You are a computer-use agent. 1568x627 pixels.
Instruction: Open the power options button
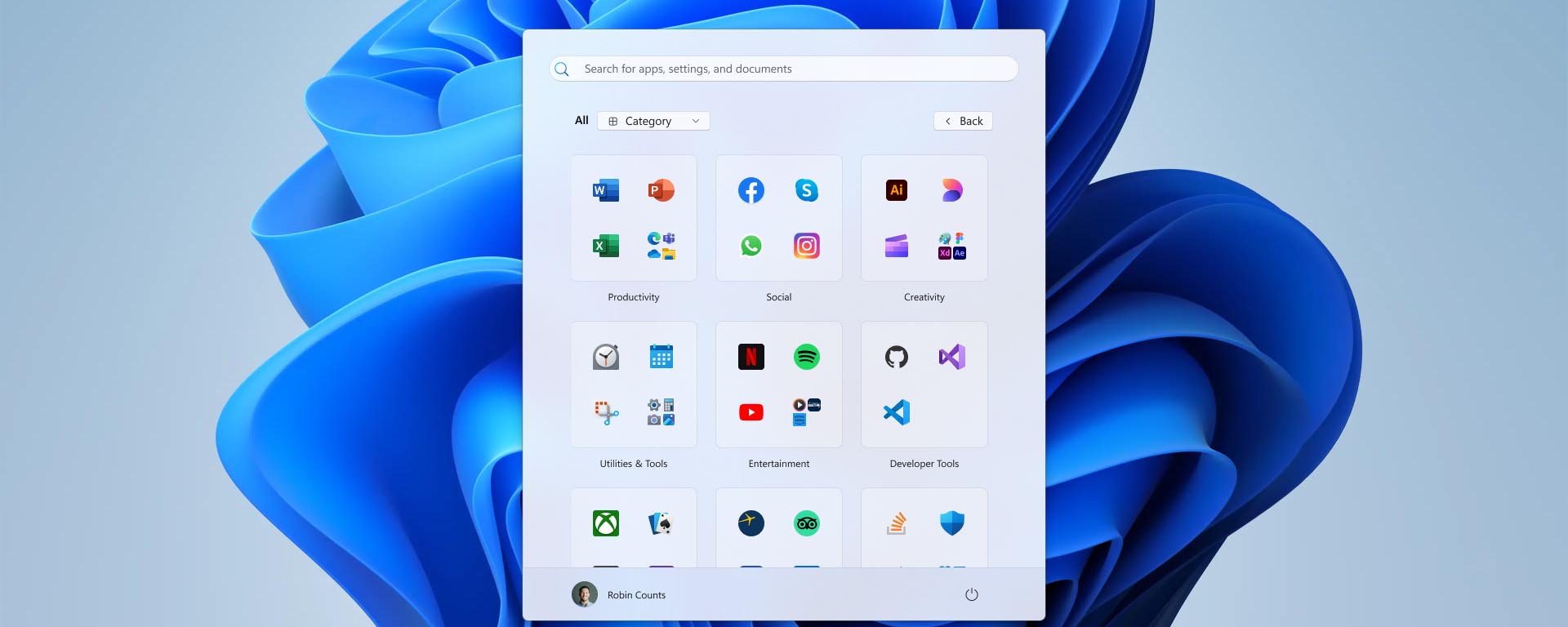972,594
